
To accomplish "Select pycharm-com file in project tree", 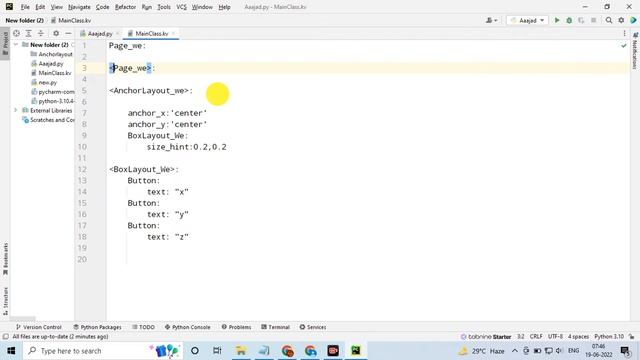I will (x=53, y=92).
